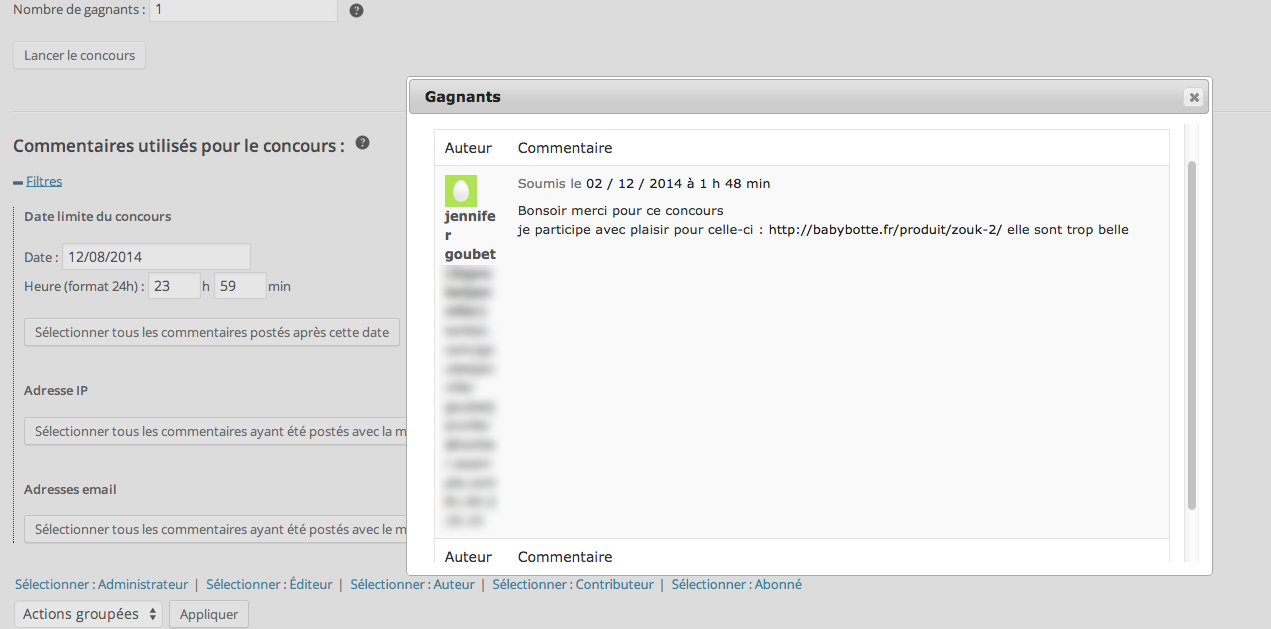Close the Gagnants dialog
Viewport: 1271px width, 629px height.
point(1192,97)
